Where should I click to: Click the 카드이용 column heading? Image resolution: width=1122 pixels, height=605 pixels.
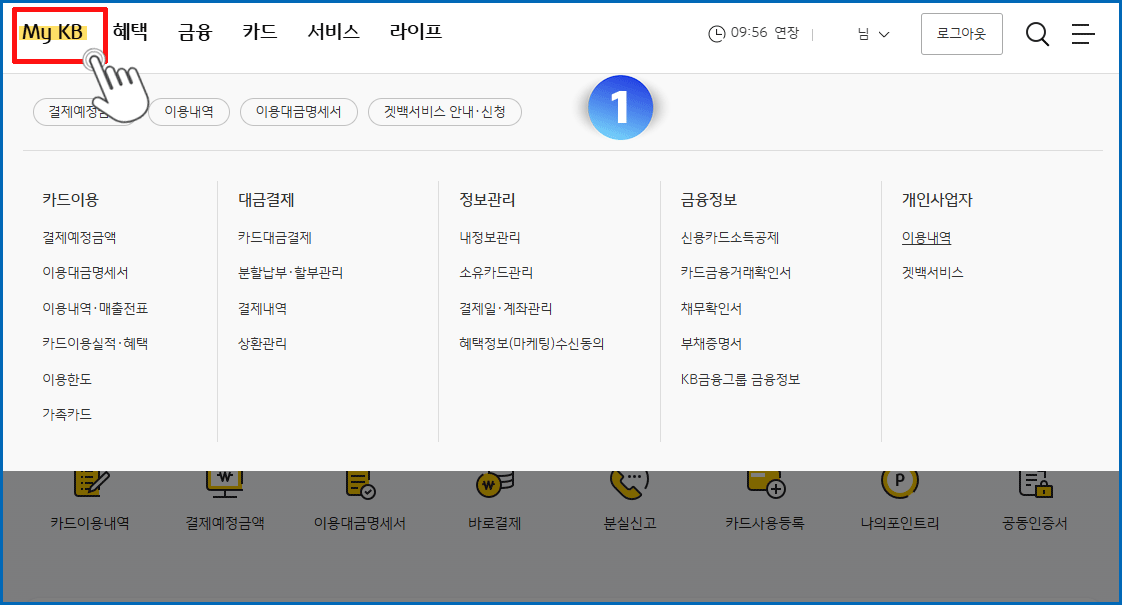[70, 200]
